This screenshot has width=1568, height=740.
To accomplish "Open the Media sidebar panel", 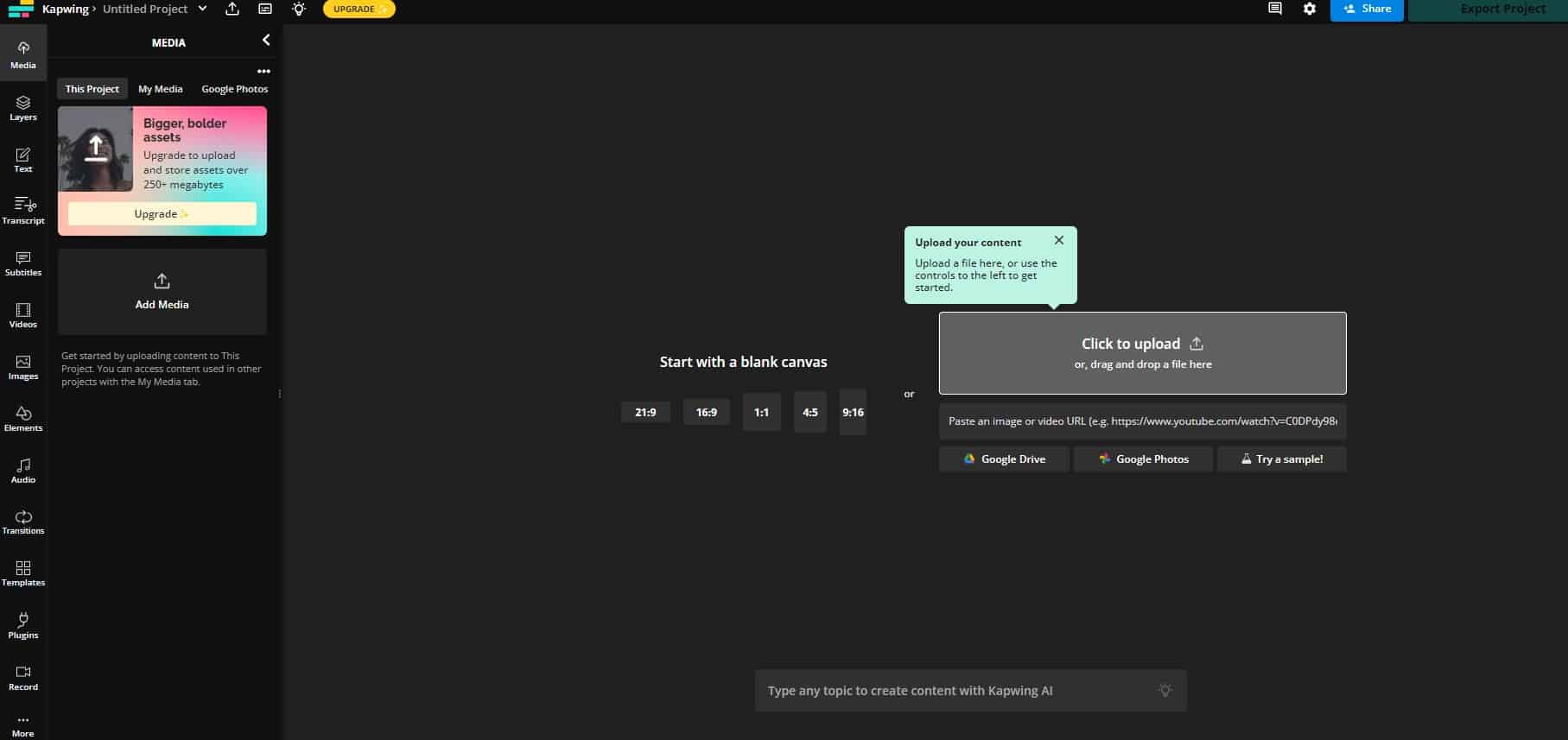I will point(23,54).
